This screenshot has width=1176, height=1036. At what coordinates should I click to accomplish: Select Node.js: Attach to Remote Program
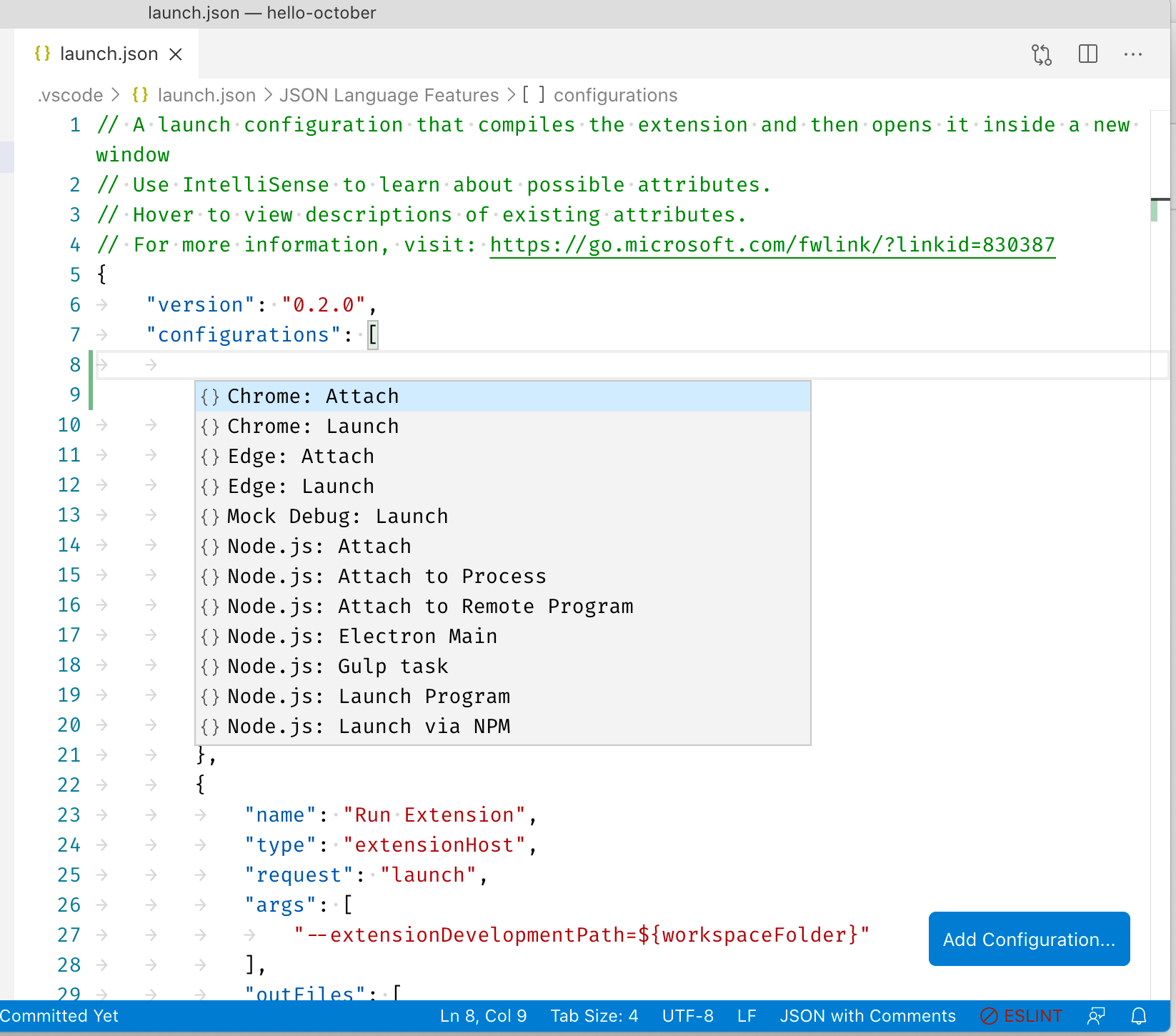(503, 607)
